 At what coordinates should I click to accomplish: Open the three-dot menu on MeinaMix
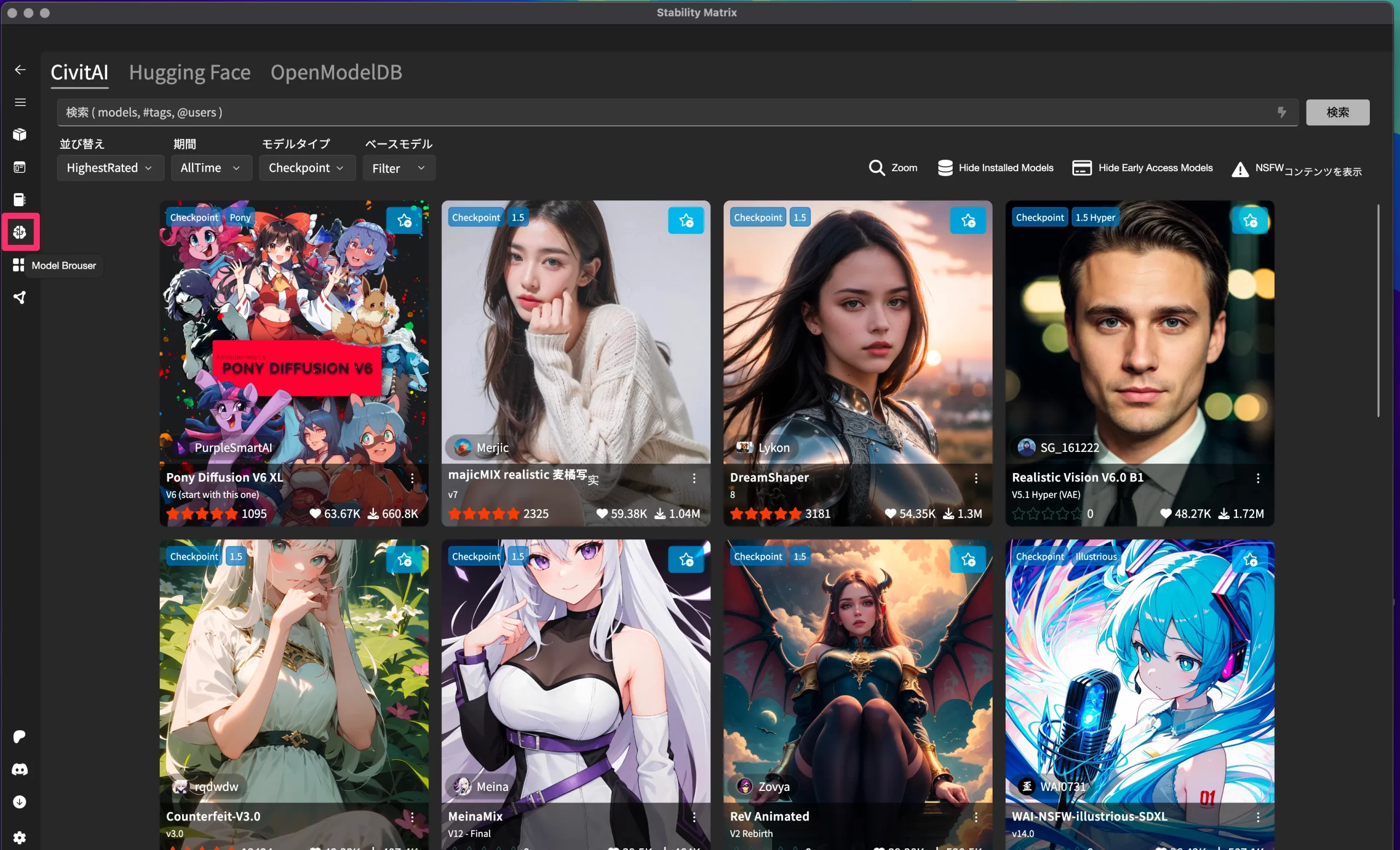click(694, 817)
